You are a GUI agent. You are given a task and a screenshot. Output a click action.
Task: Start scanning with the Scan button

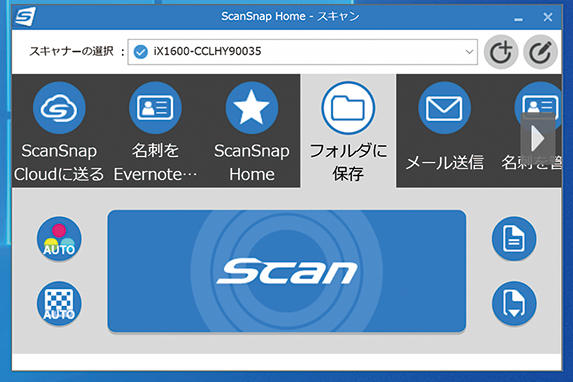tap(286, 271)
